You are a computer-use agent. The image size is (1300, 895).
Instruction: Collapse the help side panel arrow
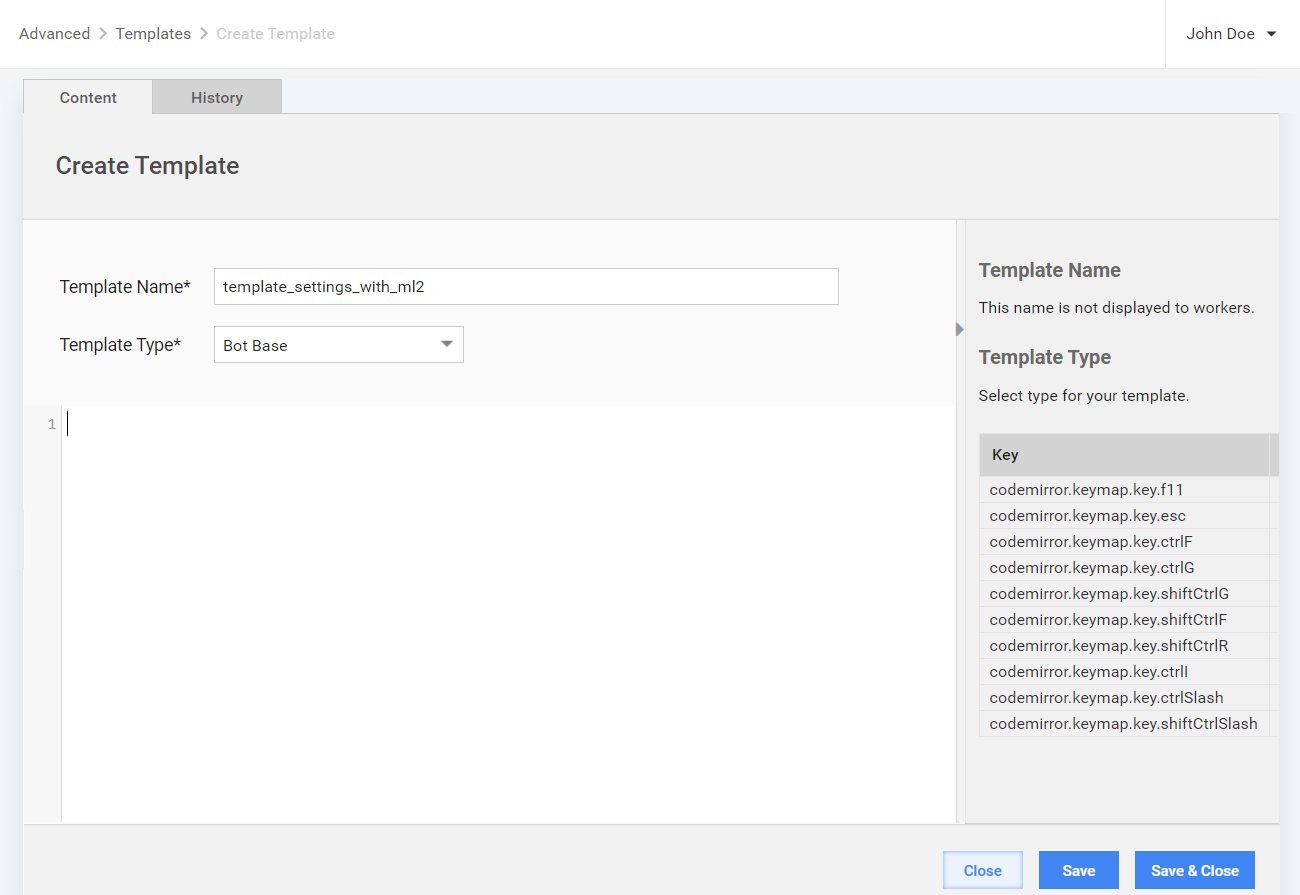pyautogui.click(x=960, y=329)
